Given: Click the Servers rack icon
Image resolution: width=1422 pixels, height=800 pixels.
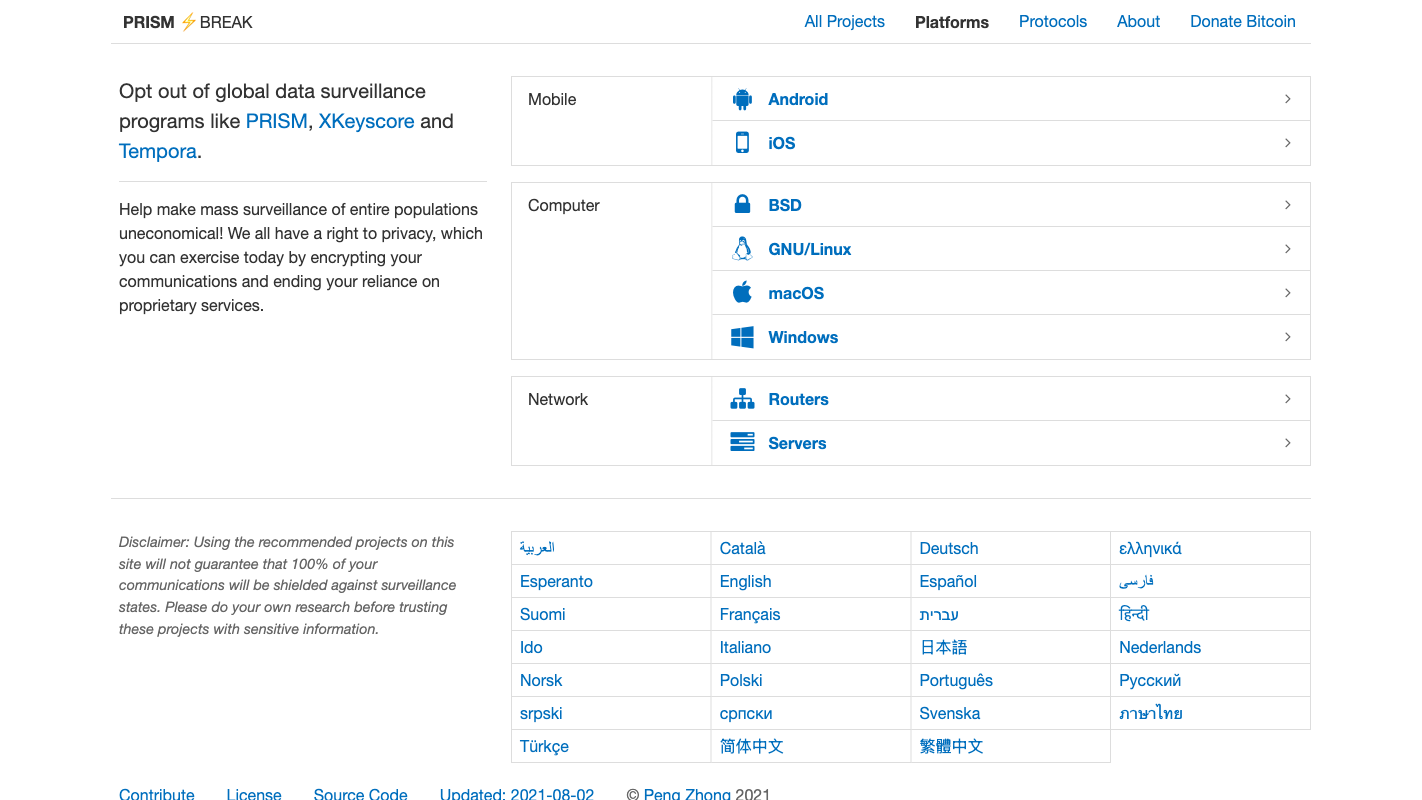Looking at the screenshot, I should point(742,442).
